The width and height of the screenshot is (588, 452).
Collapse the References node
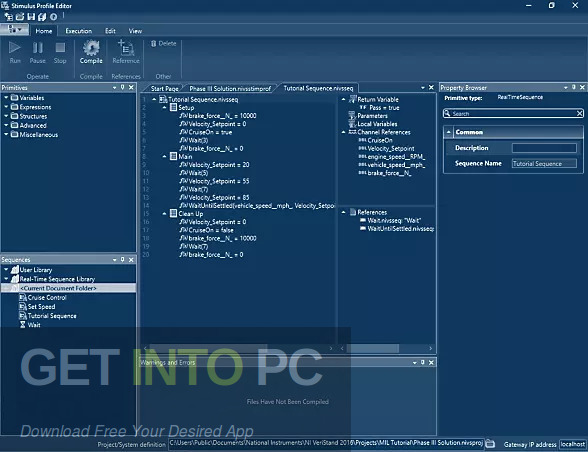coord(344,212)
